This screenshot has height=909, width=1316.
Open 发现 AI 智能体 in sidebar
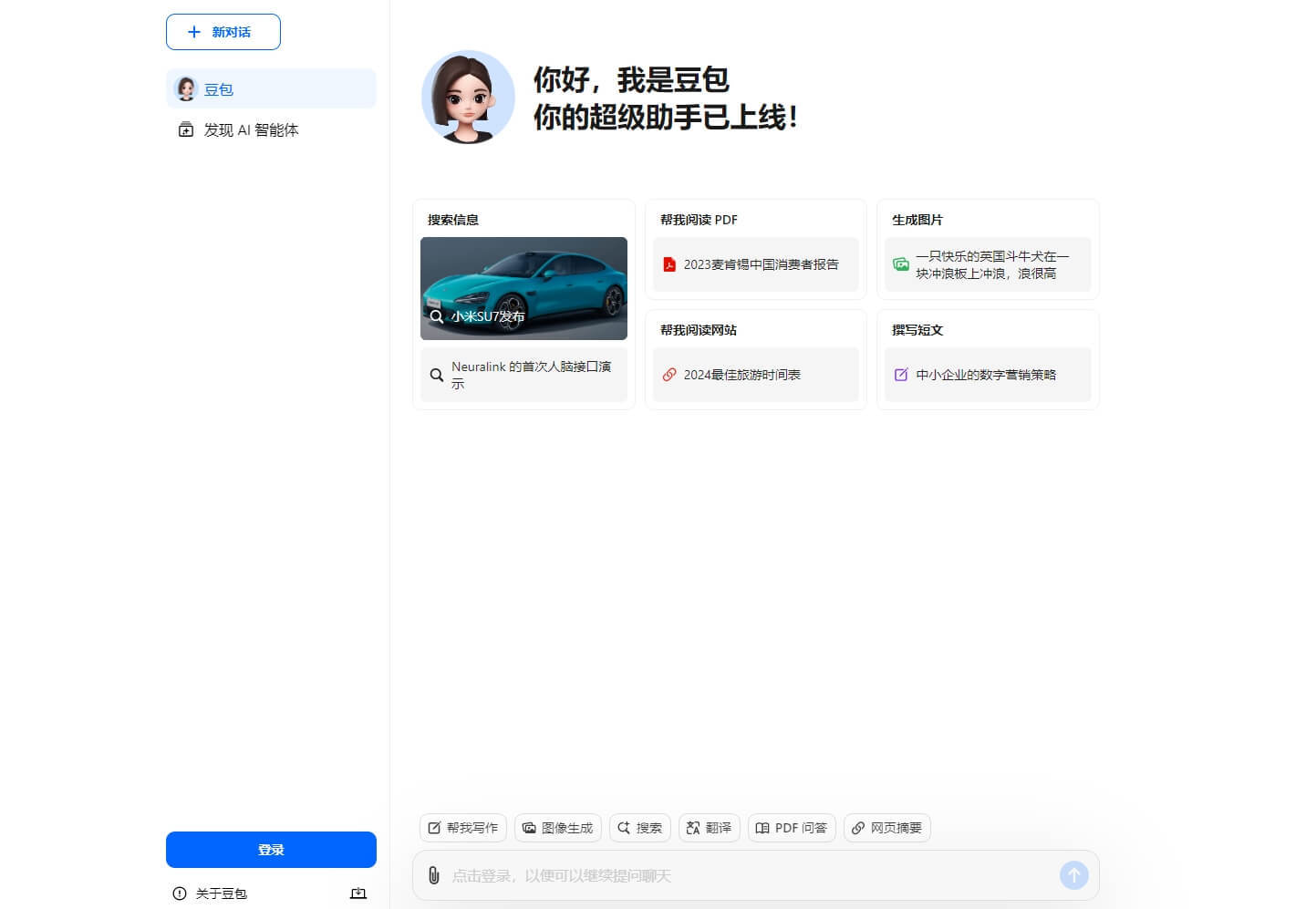click(251, 130)
